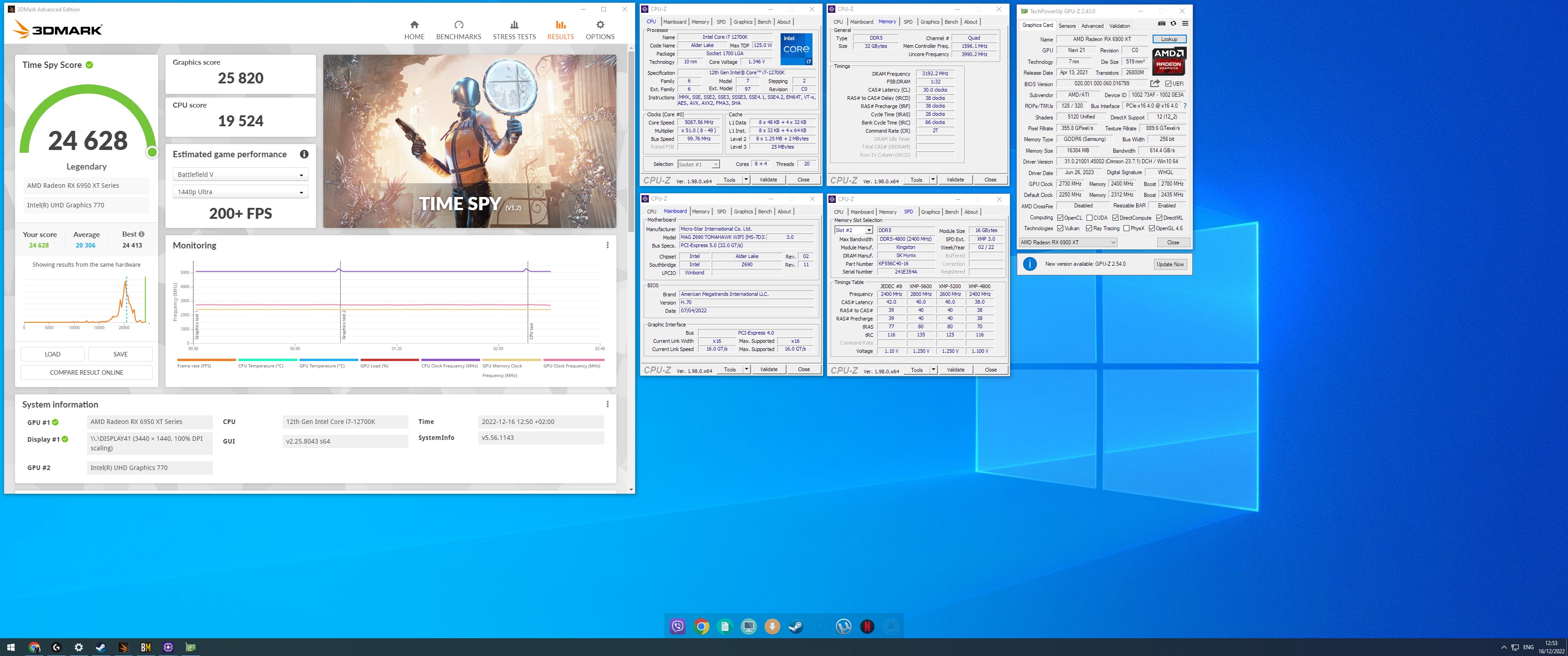Open Settings gear on the taskbar

[78, 647]
